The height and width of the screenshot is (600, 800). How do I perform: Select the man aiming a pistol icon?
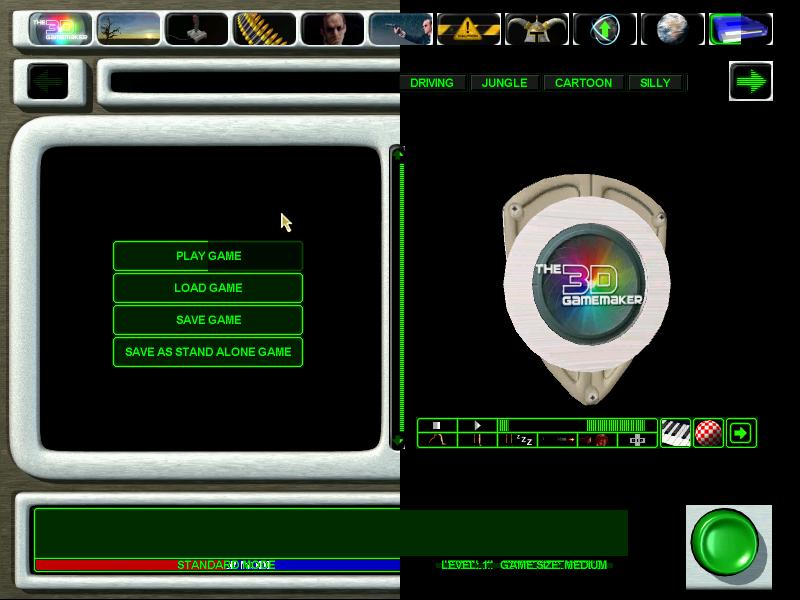401,29
